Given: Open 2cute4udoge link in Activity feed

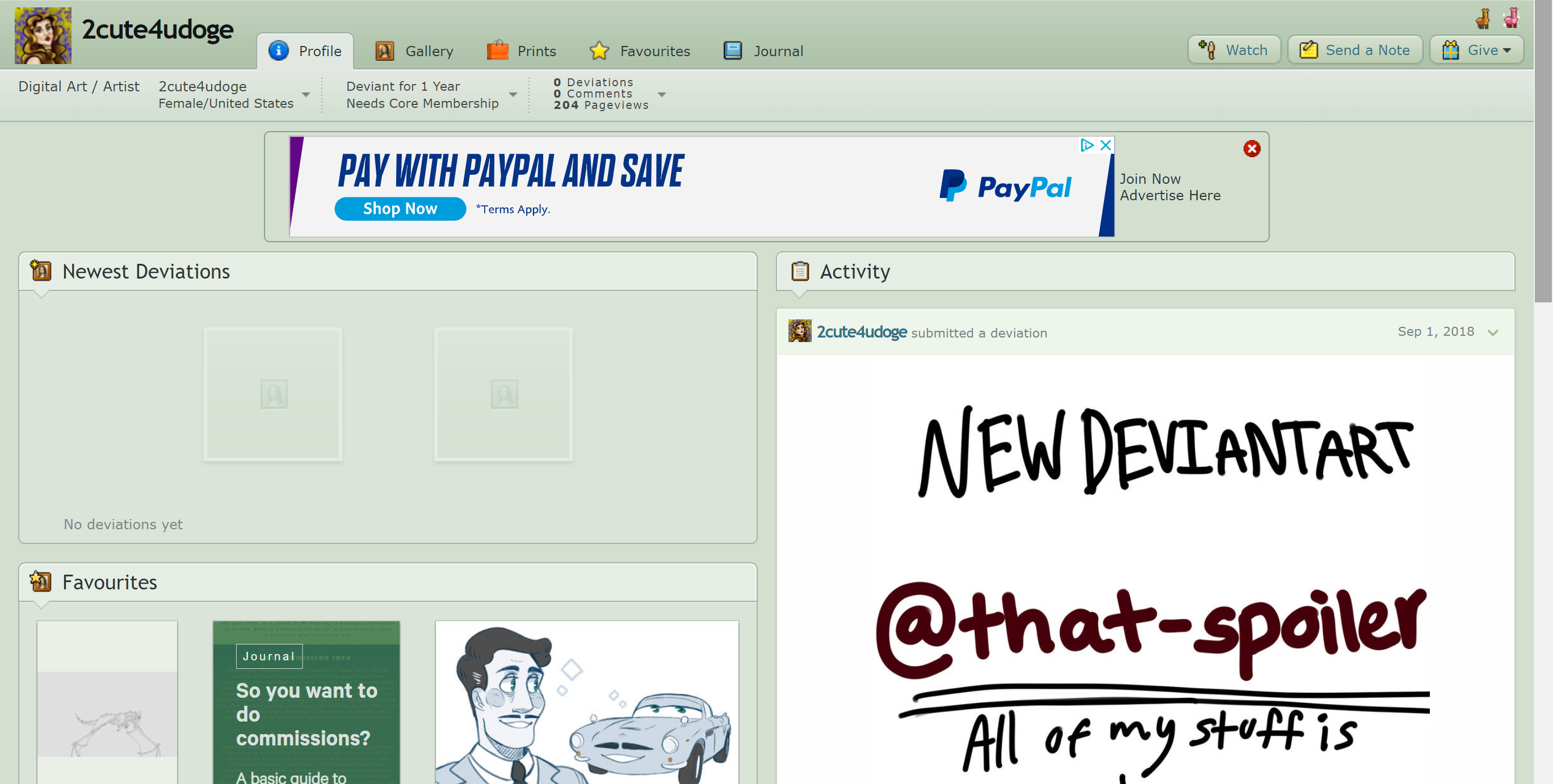Looking at the screenshot, I should pos(862,332).
